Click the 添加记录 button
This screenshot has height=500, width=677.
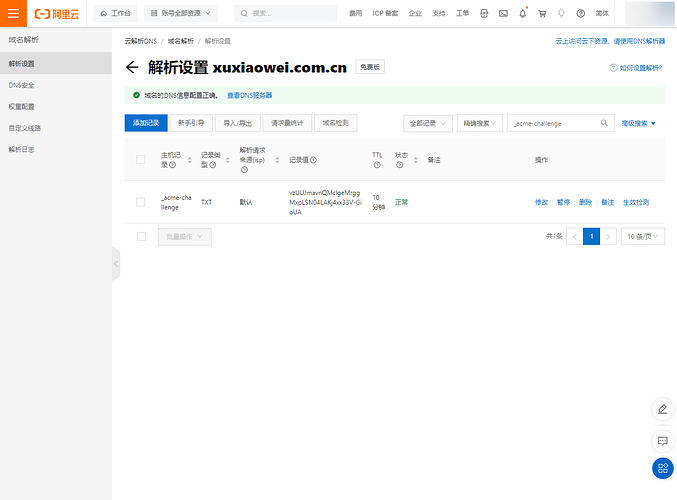click(146, 123)
